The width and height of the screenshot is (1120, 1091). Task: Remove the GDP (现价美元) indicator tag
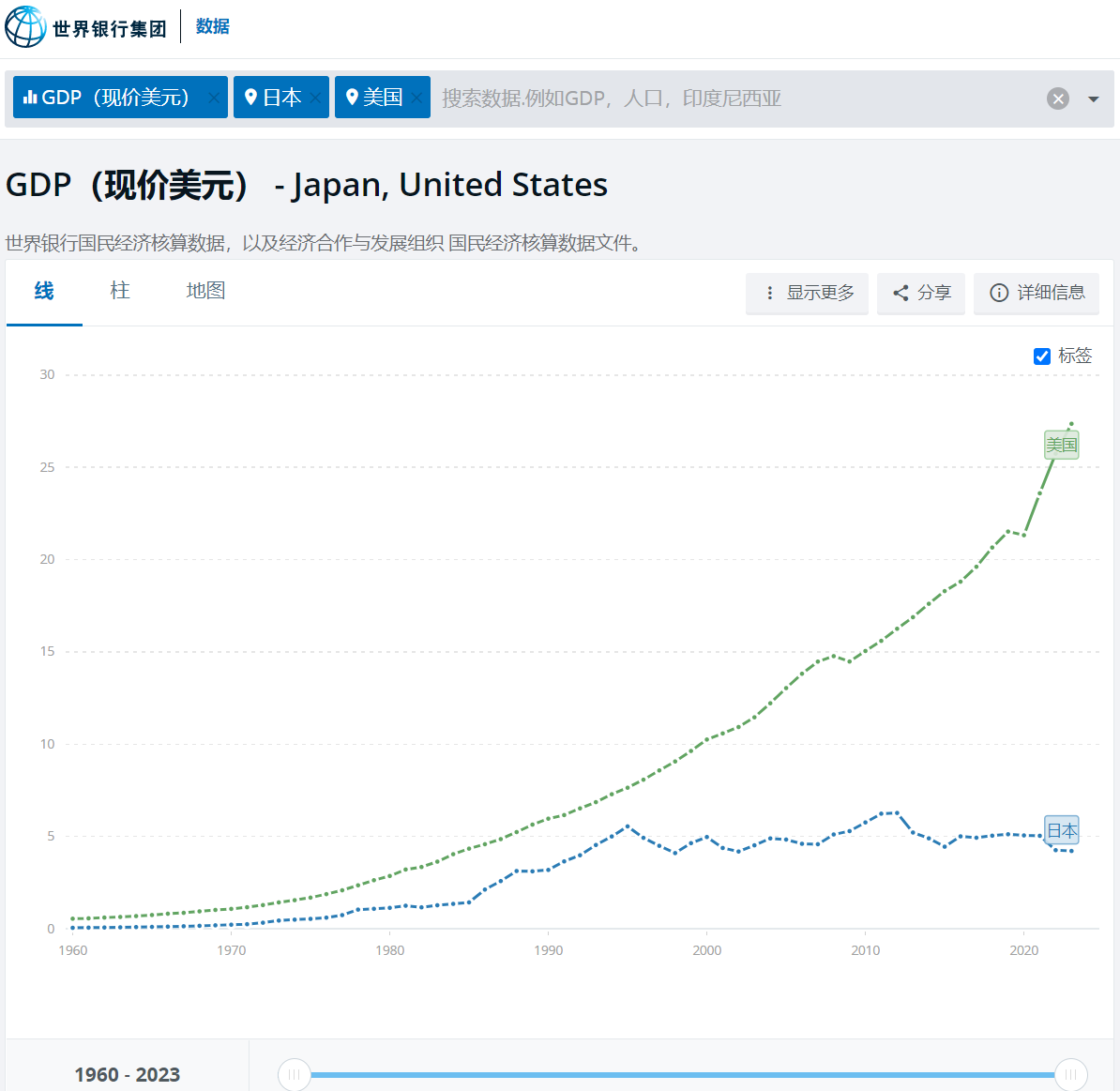214,98
